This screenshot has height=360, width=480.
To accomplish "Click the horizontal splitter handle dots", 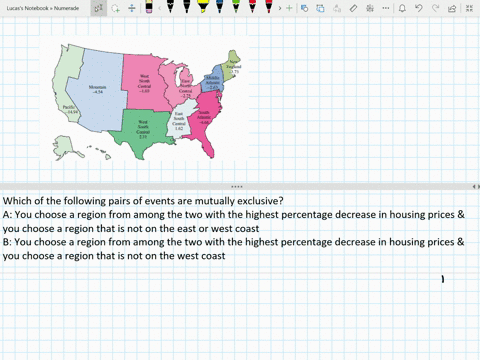I will point(237,187).
